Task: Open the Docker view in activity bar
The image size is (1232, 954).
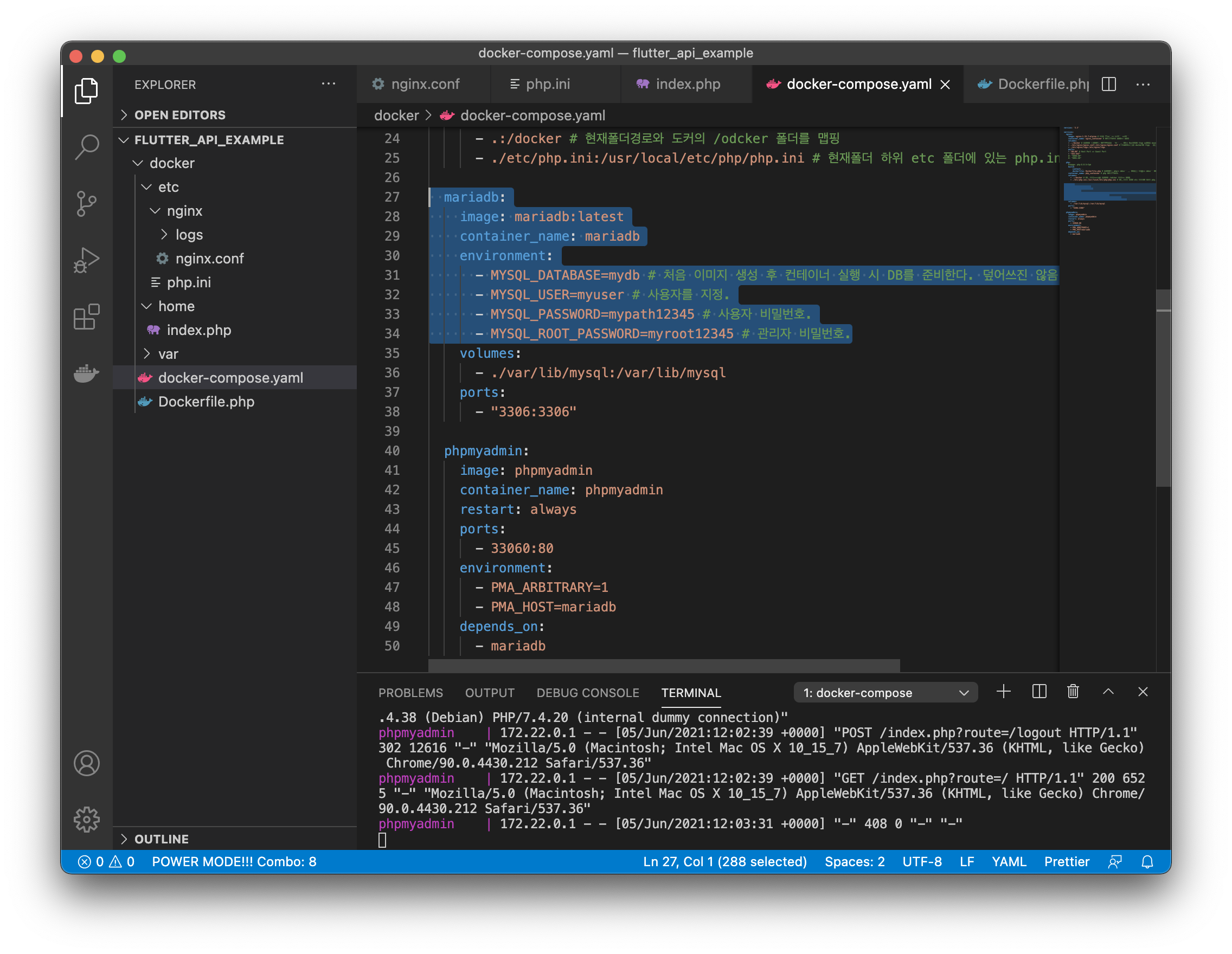Action: [86, 373]
